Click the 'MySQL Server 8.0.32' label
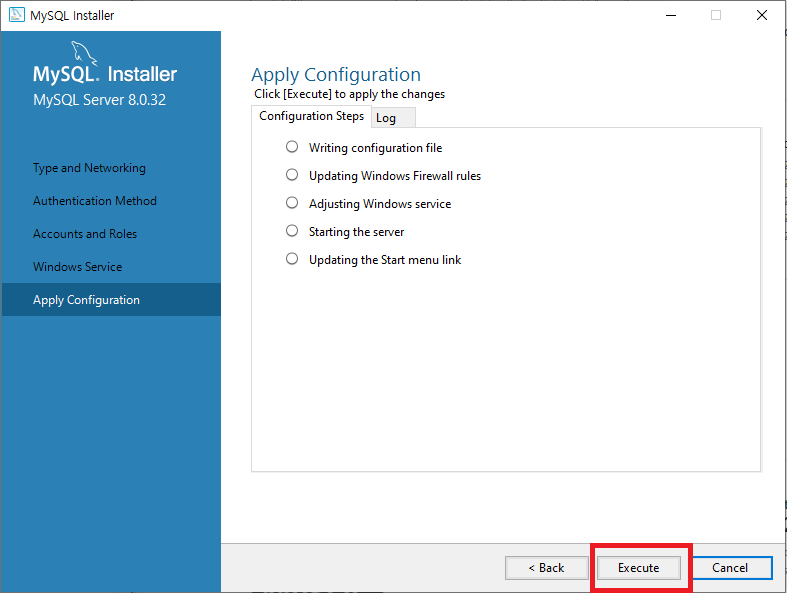The image size is (787, 593). (99, 100)
